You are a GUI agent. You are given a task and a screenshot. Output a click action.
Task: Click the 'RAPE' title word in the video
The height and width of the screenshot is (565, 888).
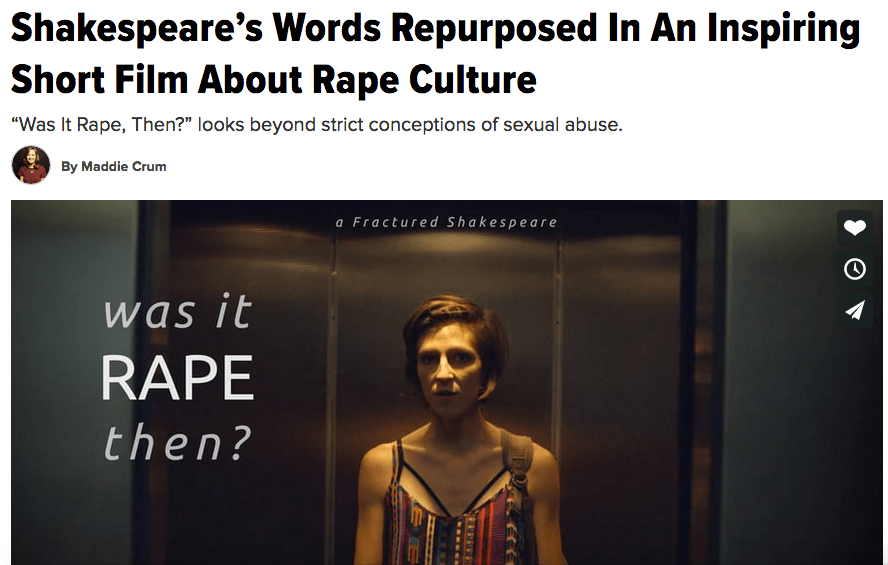(177, 378)
